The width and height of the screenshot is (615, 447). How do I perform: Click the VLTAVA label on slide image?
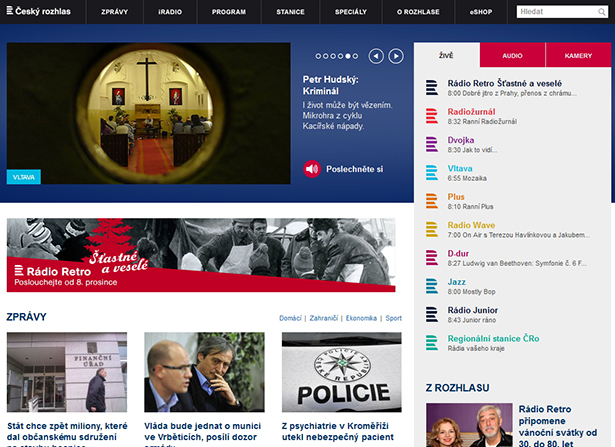(24, 177)
